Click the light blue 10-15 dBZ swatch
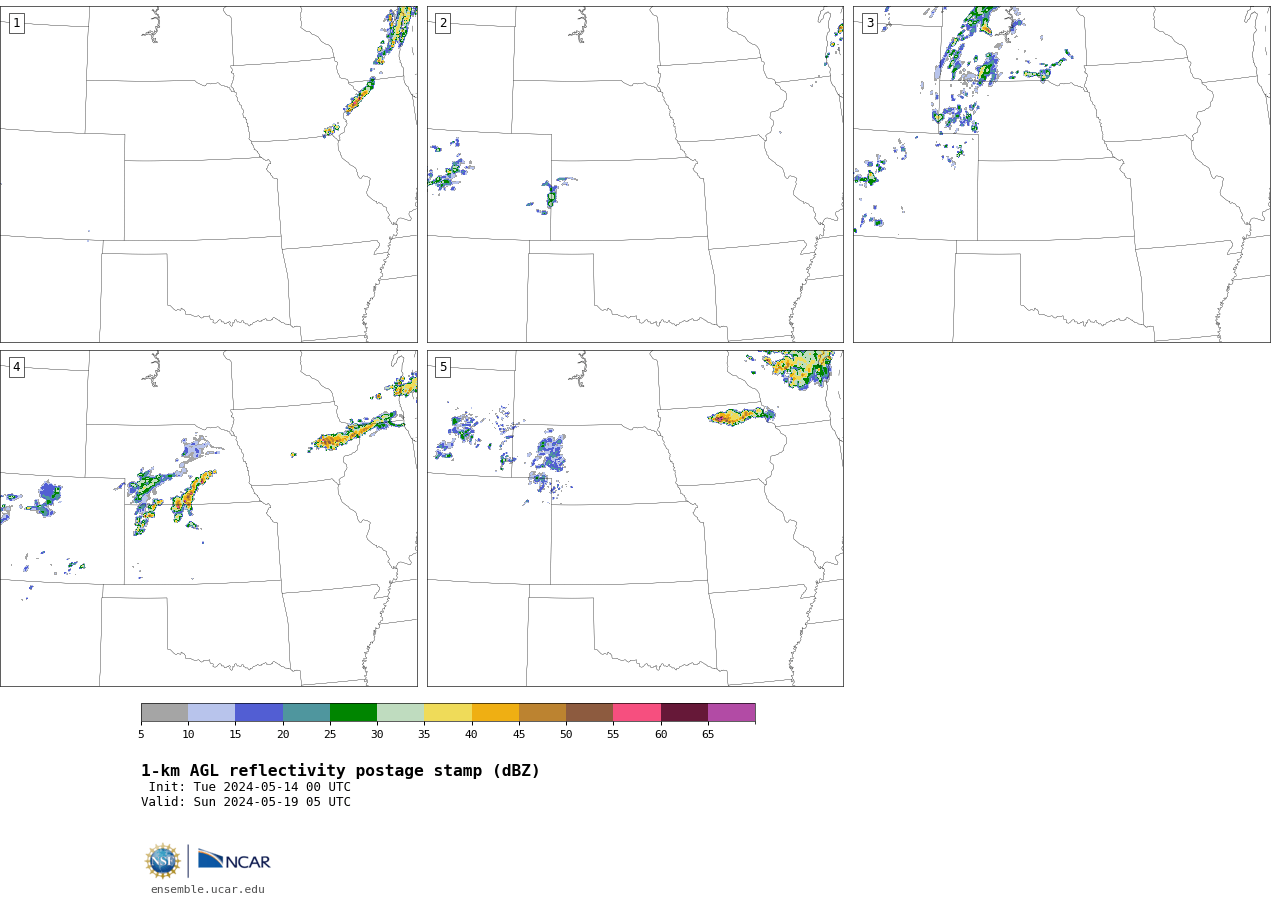 pyautogui.click(x=211, y=712)
